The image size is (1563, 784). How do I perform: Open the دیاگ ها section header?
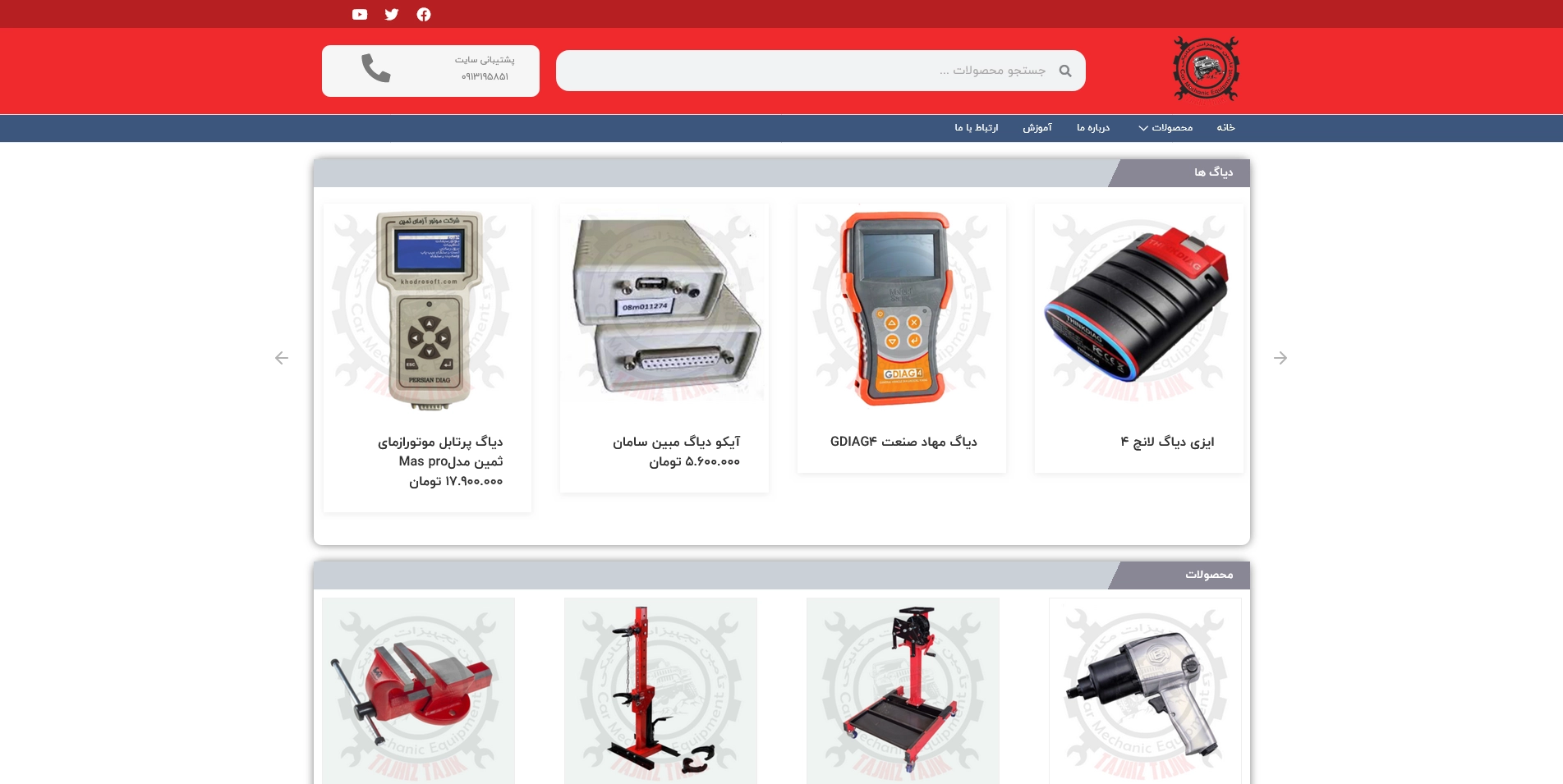click(x=1213, y=172)
